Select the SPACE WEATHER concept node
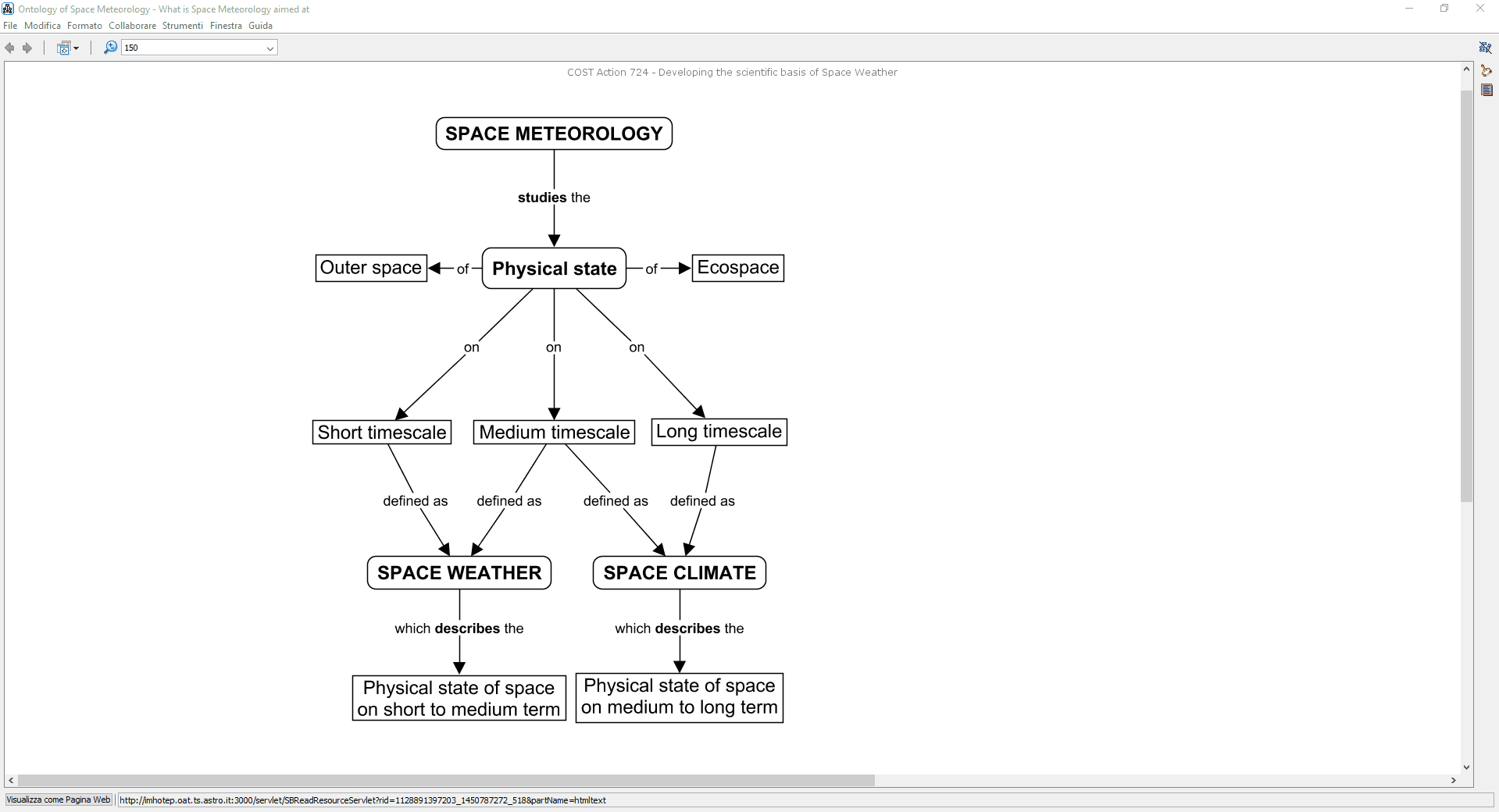1499x812 pixels. point(459,572)
